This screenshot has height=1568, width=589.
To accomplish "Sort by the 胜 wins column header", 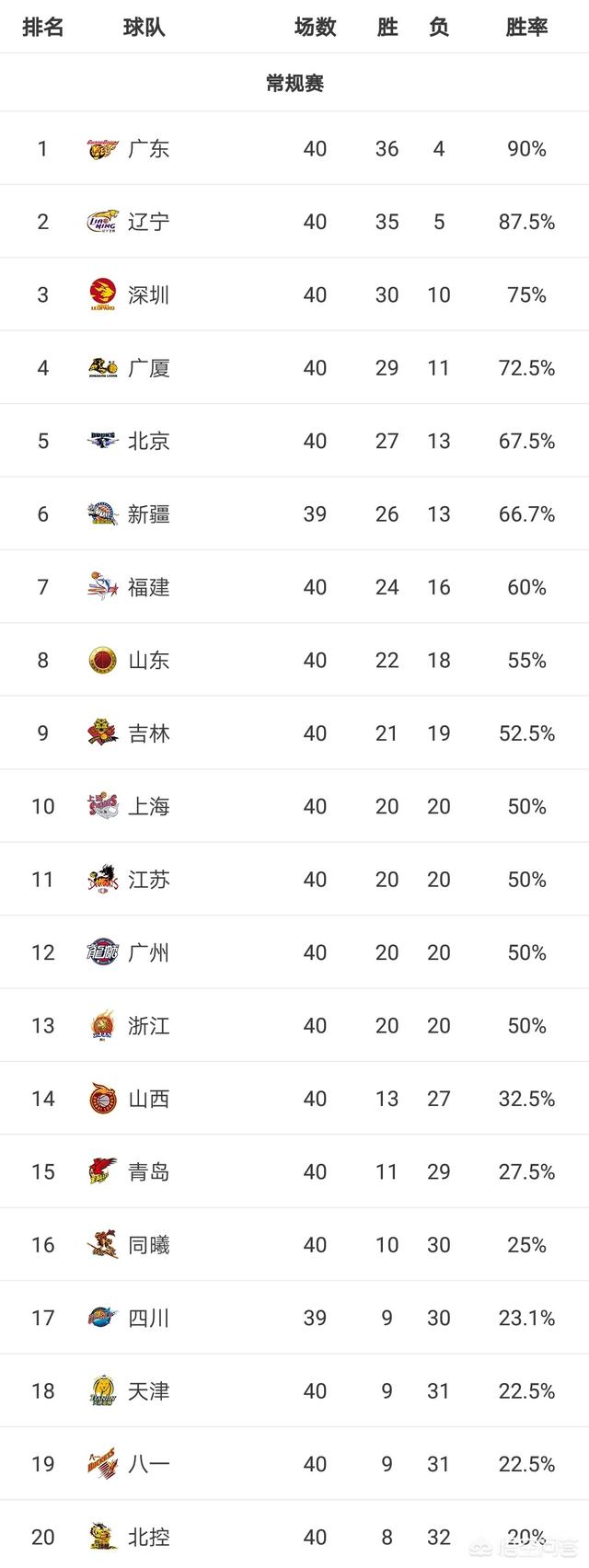I will click(x=387, y=27).
